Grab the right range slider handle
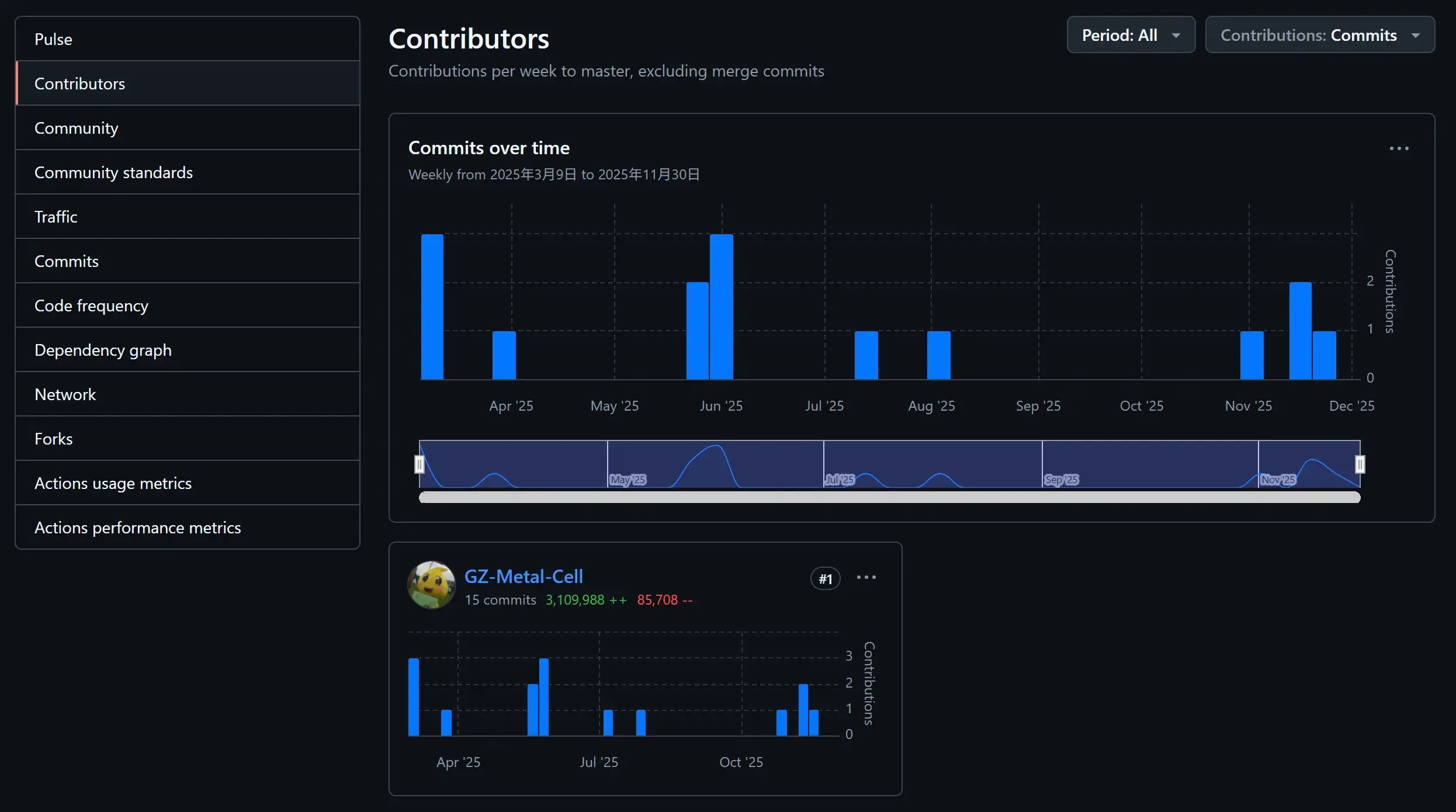1456x812 pixels. (1360, 464)
